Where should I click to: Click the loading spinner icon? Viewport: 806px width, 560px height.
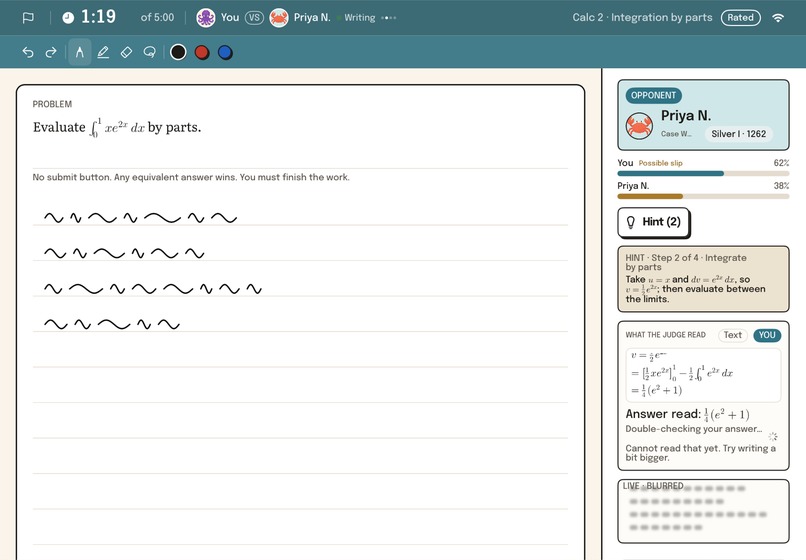[773, 437]
